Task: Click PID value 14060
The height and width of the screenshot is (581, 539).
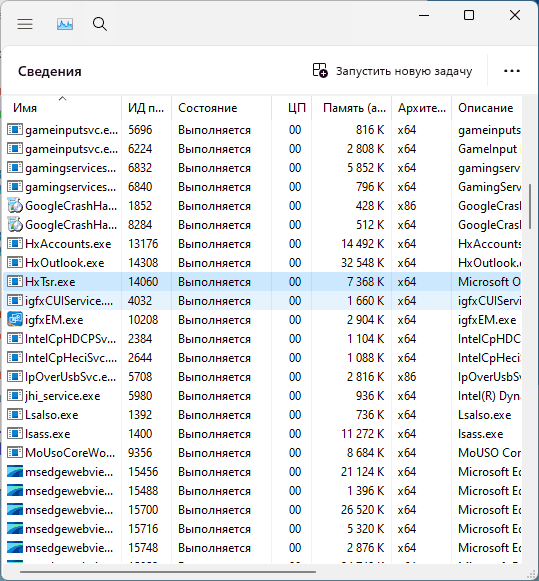Action: [x=143, y=282]
